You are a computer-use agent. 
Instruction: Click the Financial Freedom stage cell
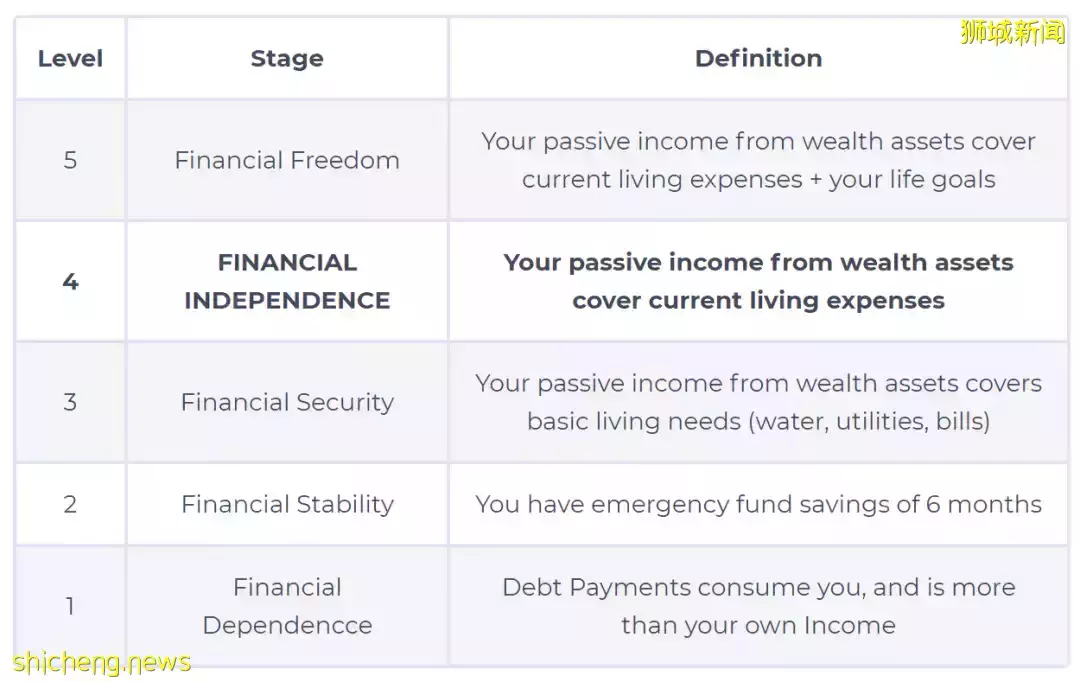tap(287, 160)
